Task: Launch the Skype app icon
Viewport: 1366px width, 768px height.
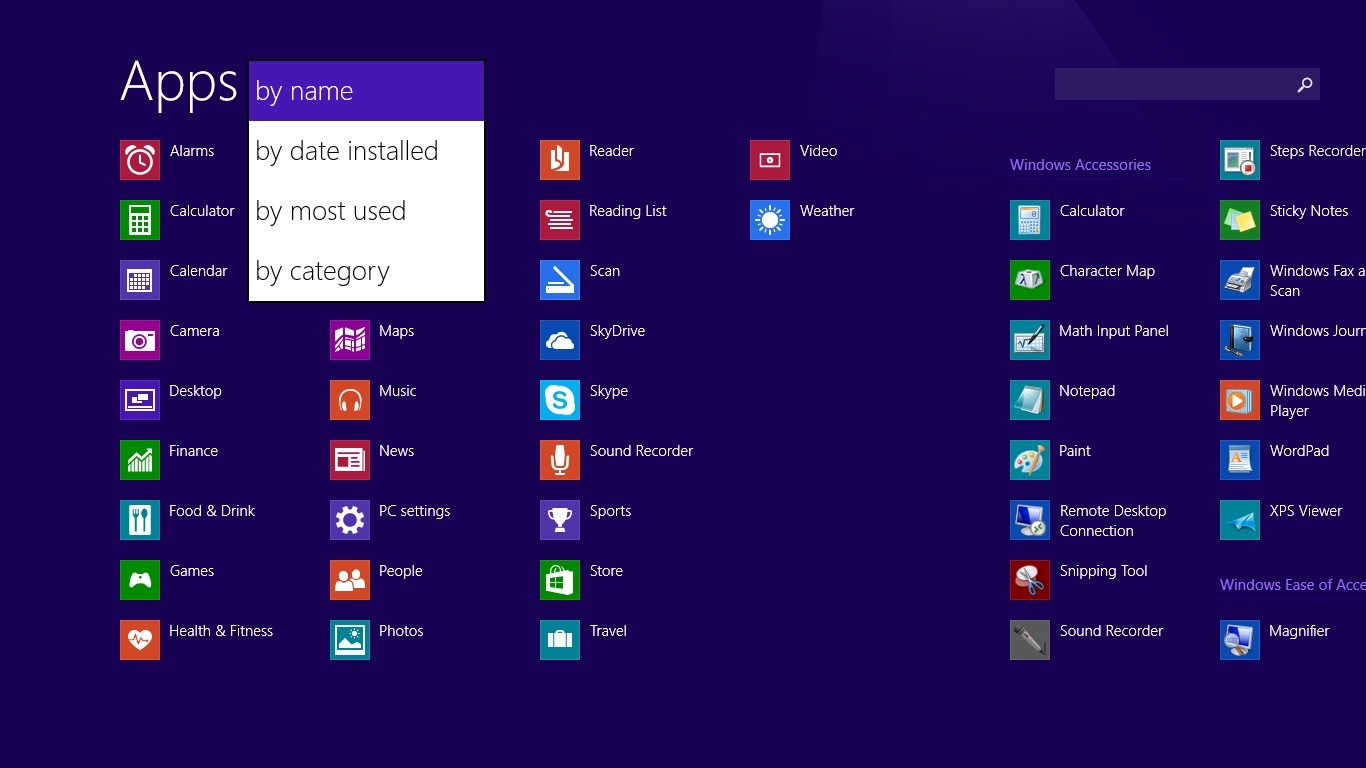Action: pos(560,400)
